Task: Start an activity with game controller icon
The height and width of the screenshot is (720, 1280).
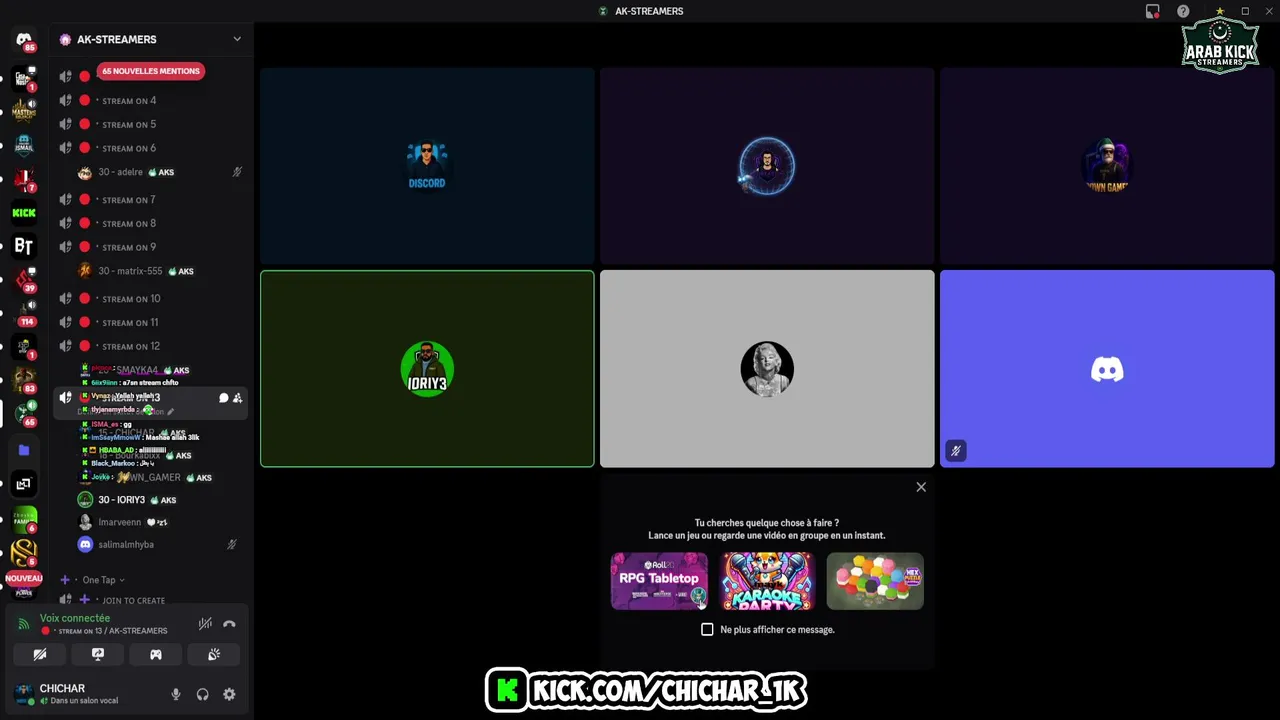Action: point(156,654)
